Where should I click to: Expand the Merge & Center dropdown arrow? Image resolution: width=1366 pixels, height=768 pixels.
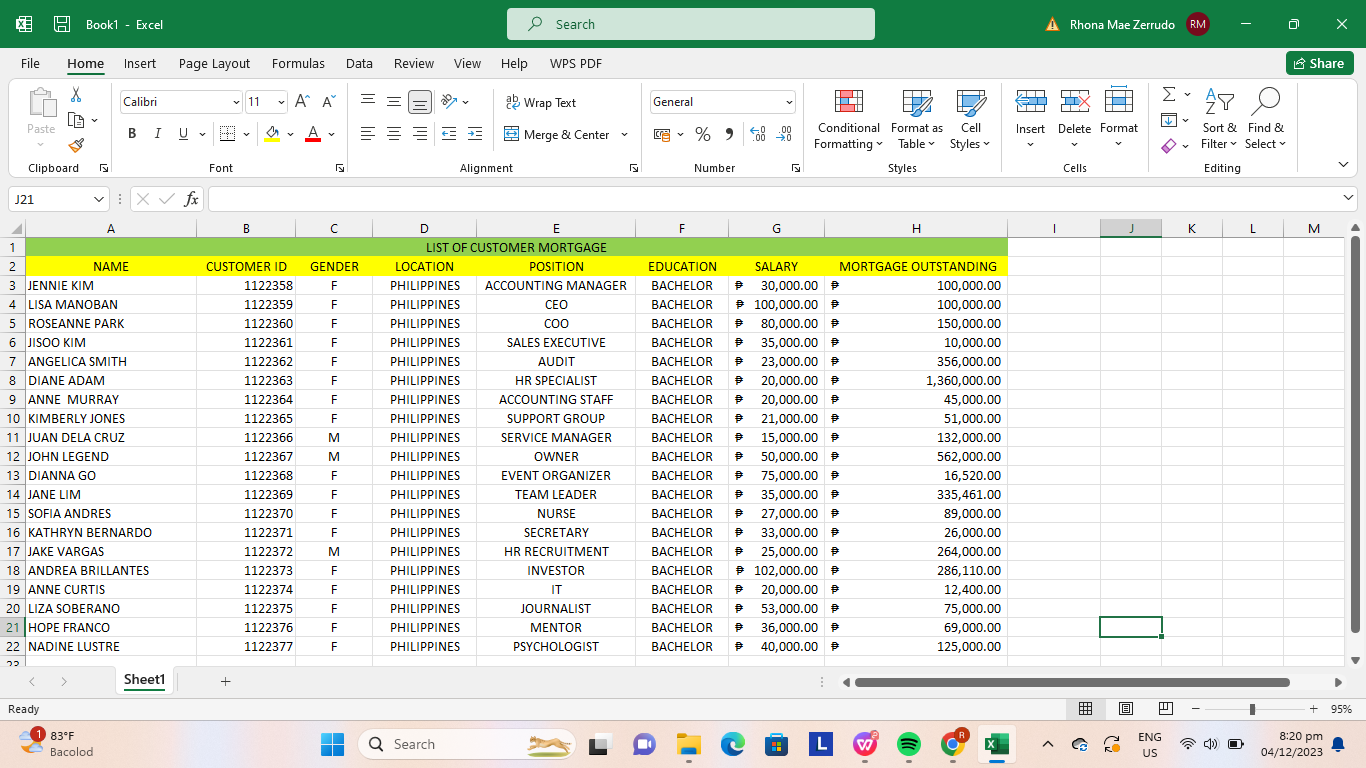click(624, 134)
